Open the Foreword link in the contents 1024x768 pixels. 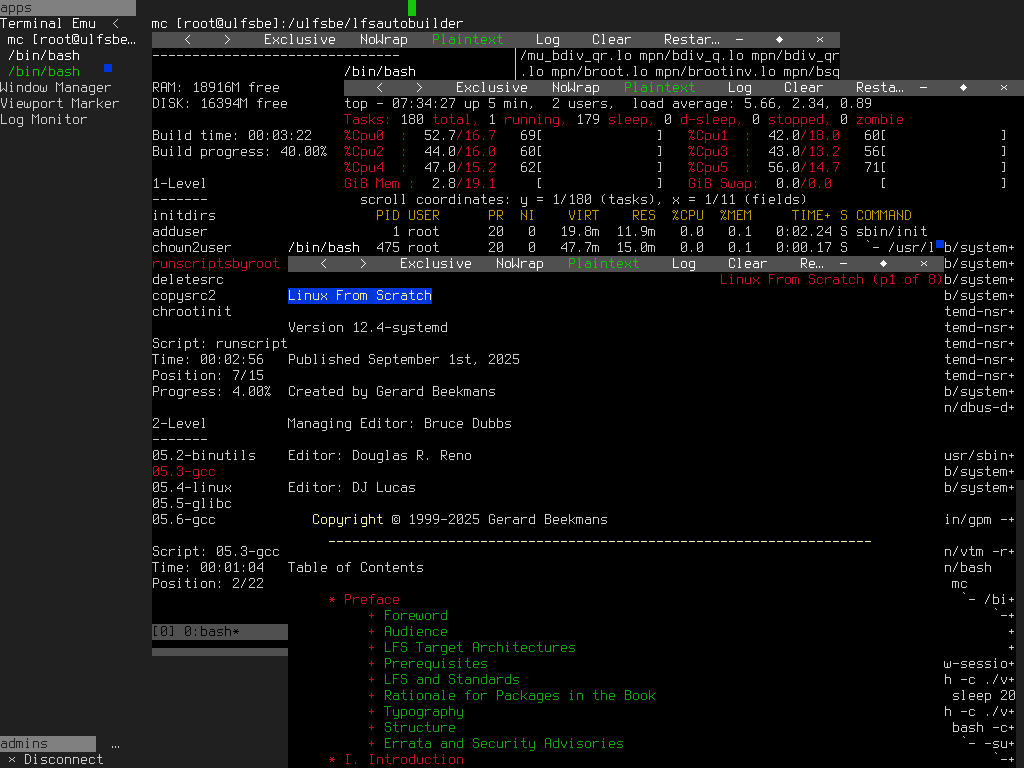(x=415, y=616)
